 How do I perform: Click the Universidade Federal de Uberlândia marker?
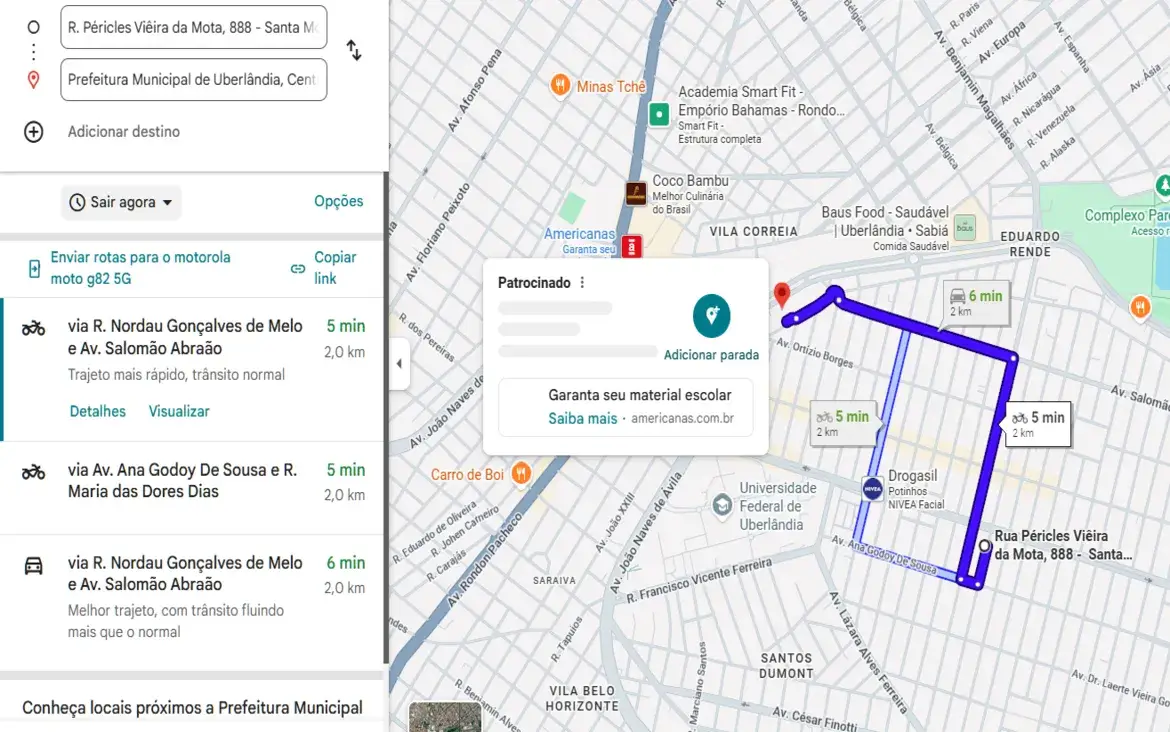coord(721,506)
